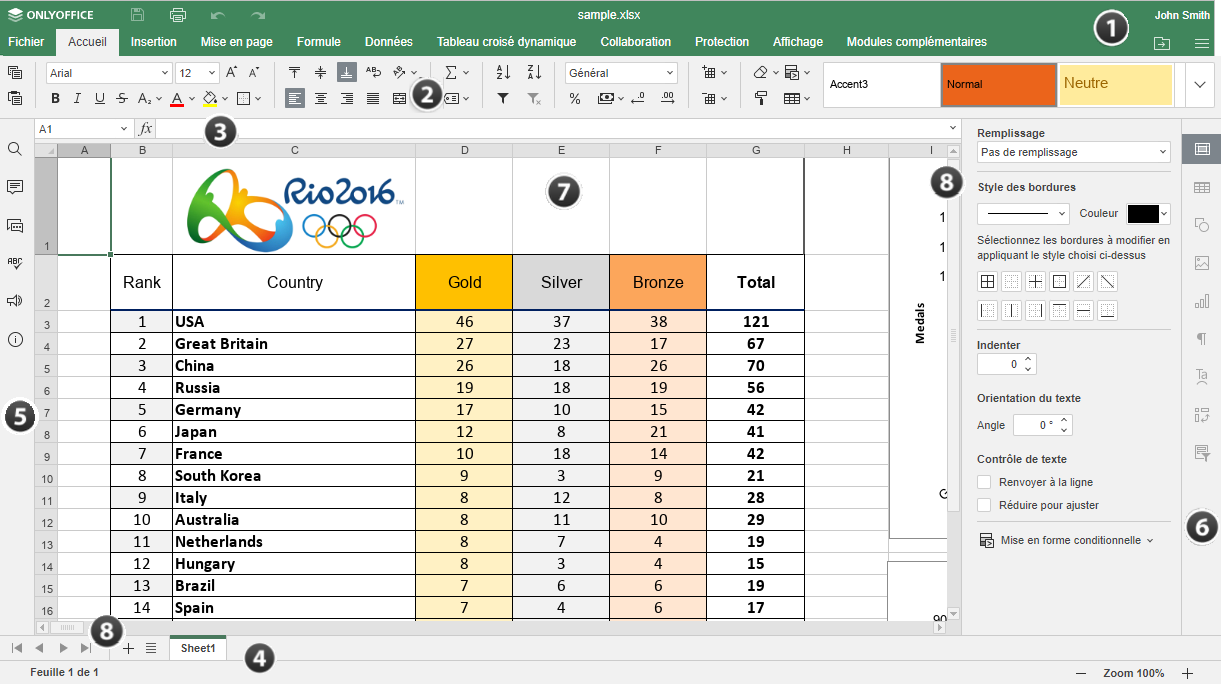Open image settings in right sidebar

1202,263
